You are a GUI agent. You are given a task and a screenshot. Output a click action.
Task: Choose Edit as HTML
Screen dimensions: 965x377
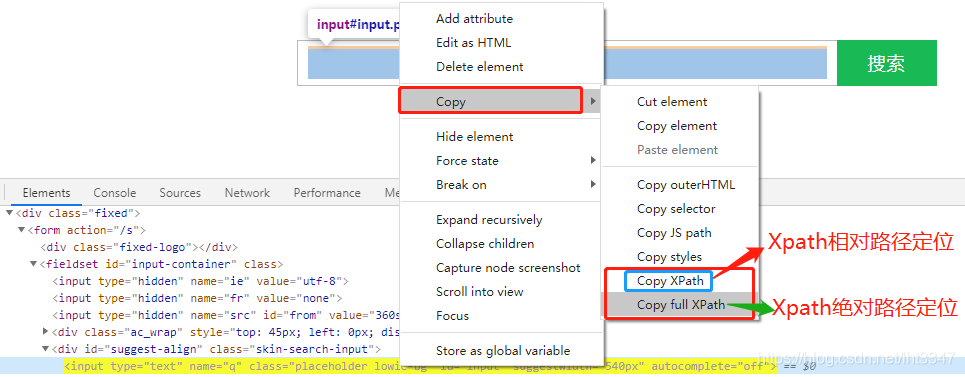tap(473, 42)
